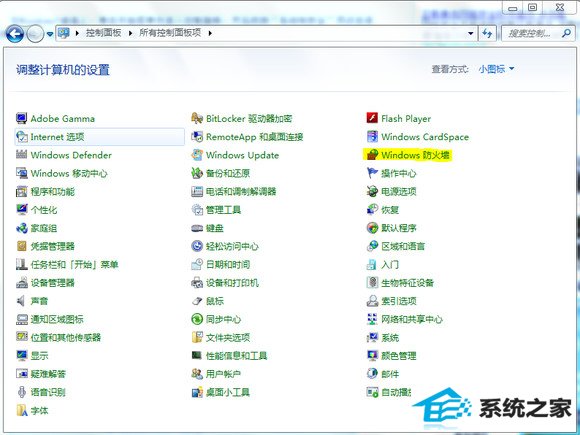Open 语音识别 link
This screenshot has width=580, height=435.
[48, 392]
